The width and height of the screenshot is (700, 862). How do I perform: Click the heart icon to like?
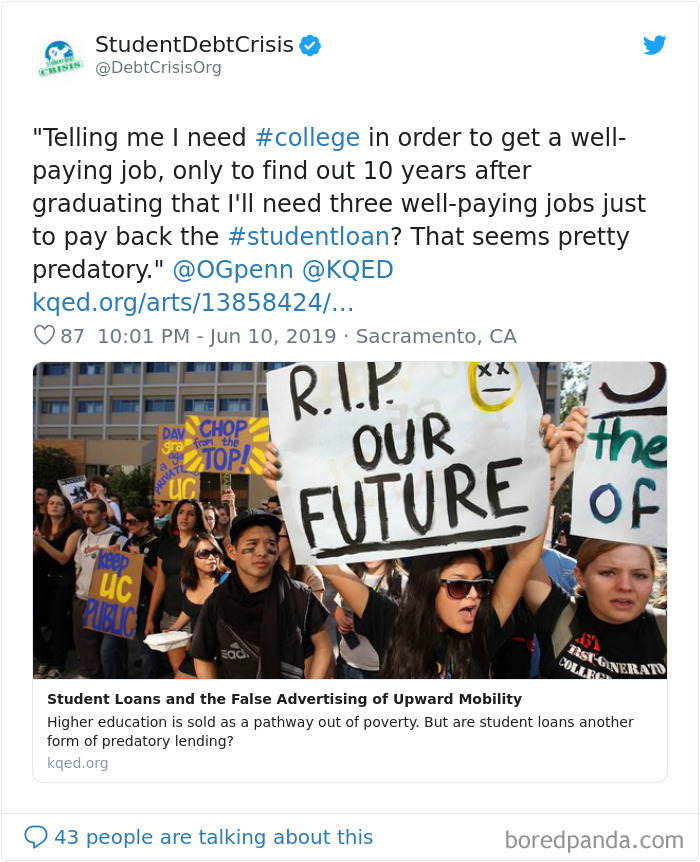click(x=45, y=336)
